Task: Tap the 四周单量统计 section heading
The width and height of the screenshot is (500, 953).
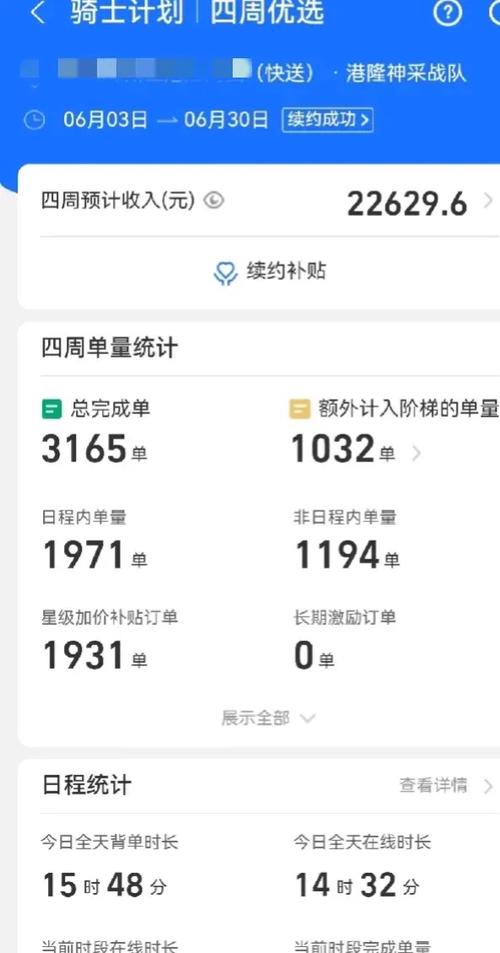Action: click(x=109, y=348)
